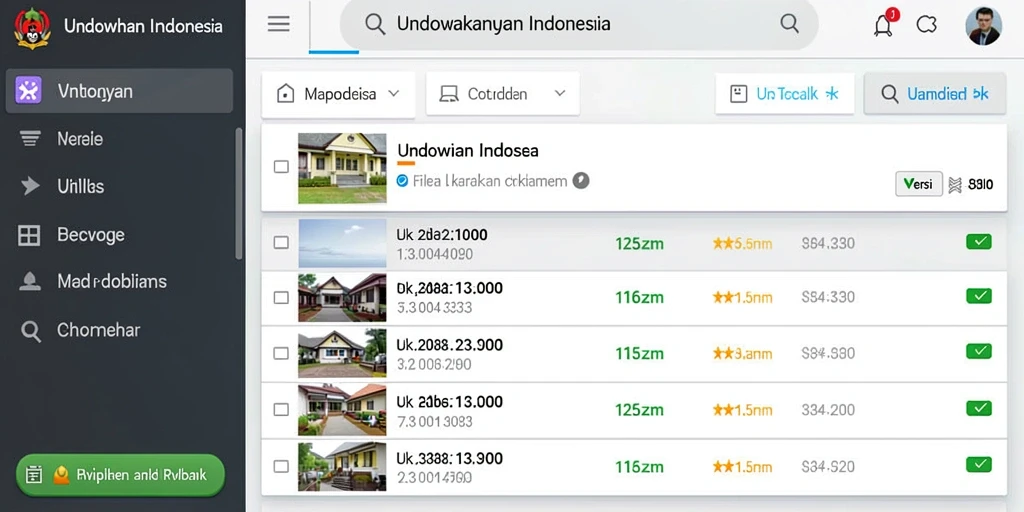The width and height of the screenshot is (1024, 512).
Task: Toggle green checkmark in 334.200 row
Action: click(978, 408)
